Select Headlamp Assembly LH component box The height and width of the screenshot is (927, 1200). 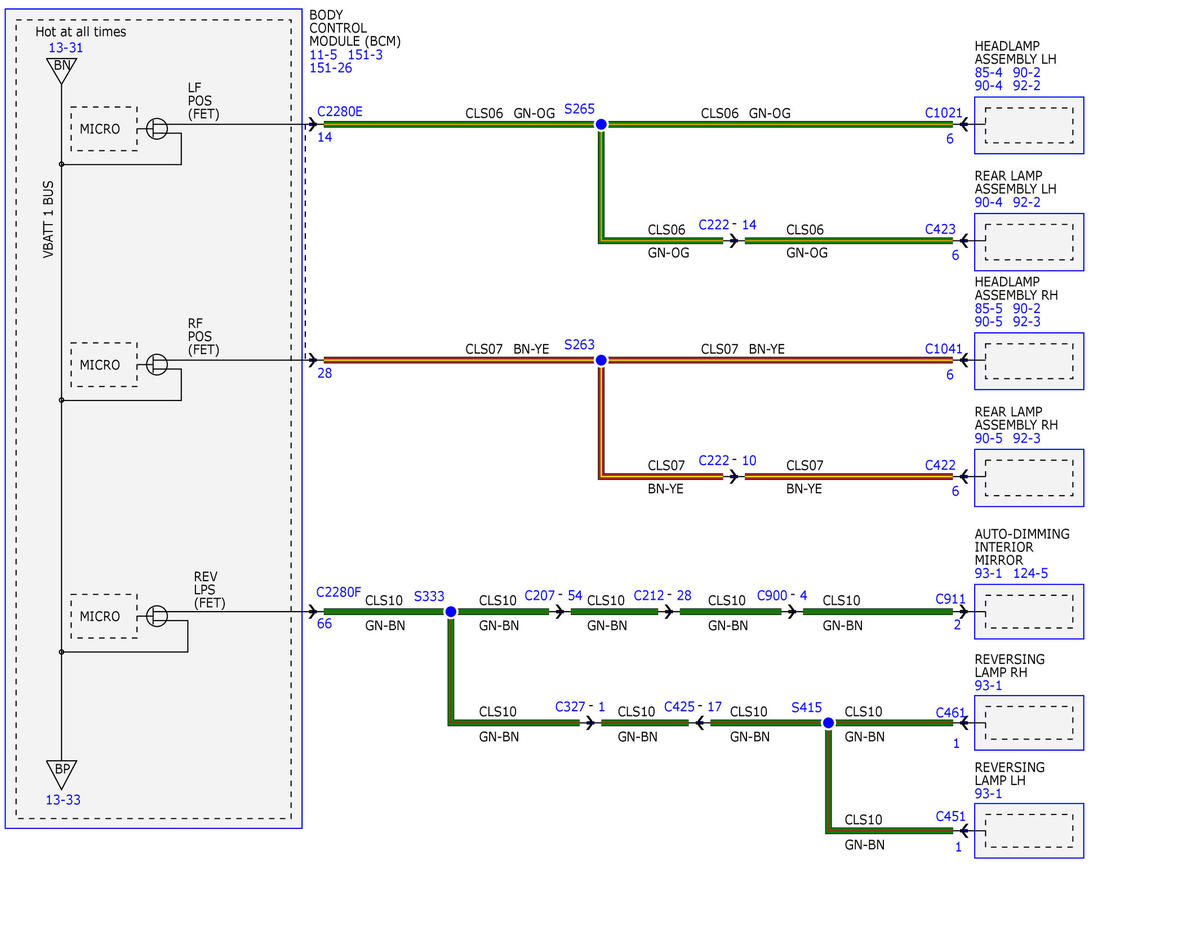(x=1029, y=125)
